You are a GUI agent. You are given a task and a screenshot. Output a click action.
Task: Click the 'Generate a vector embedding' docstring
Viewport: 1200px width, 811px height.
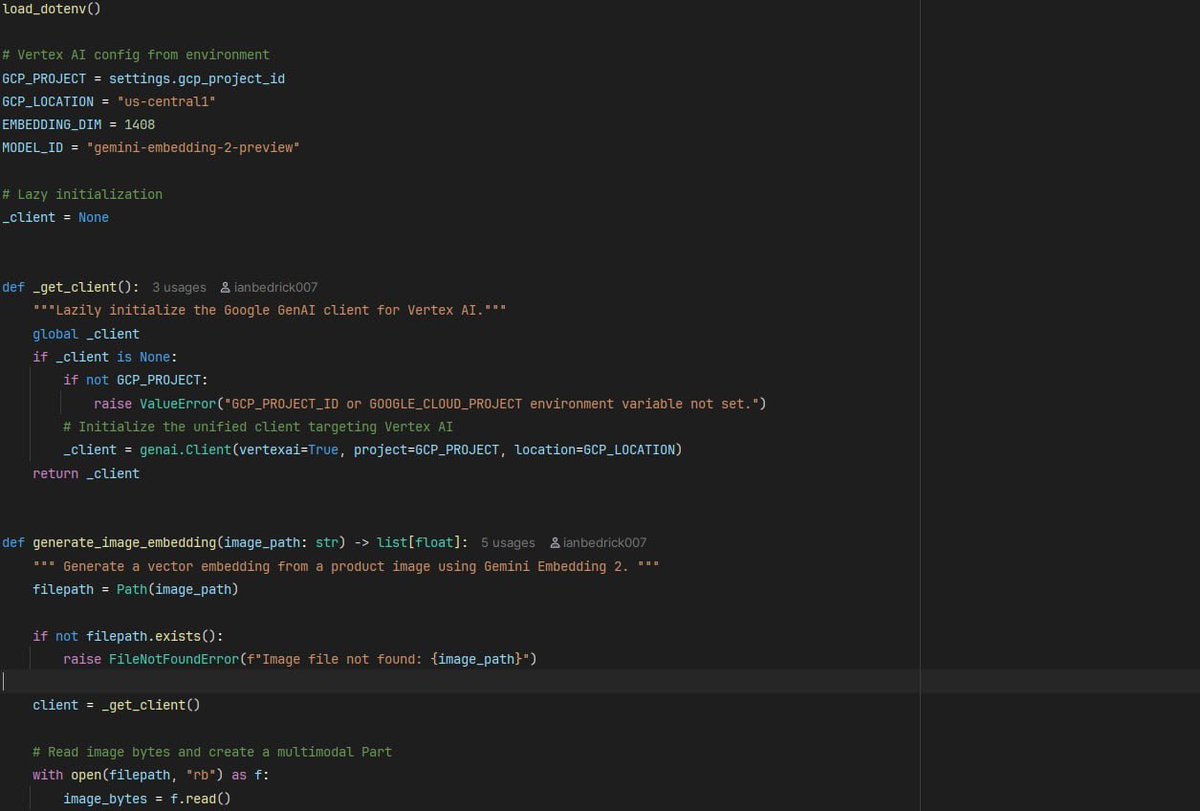tap(346, 566)
